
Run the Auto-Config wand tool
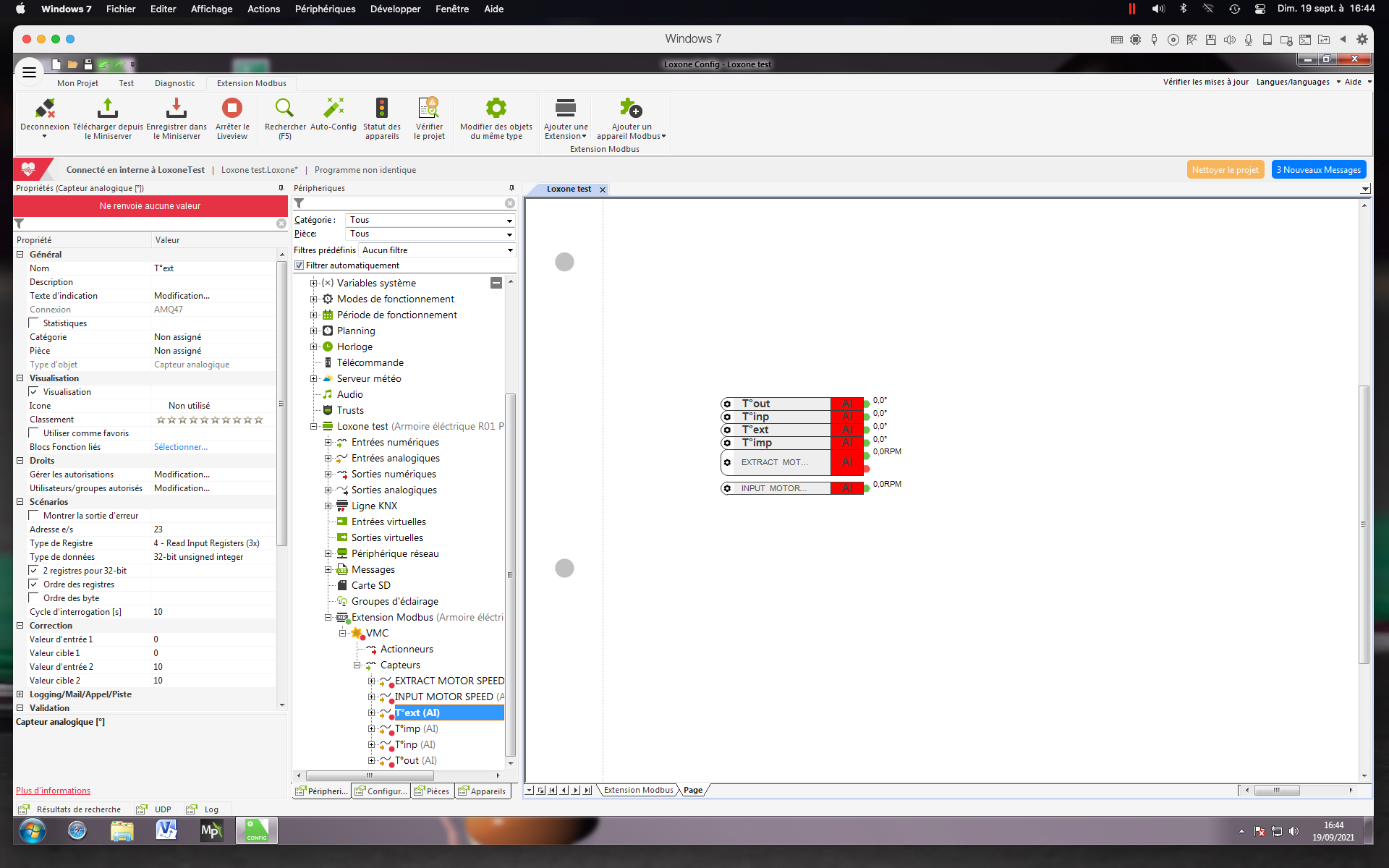[333, 109]
